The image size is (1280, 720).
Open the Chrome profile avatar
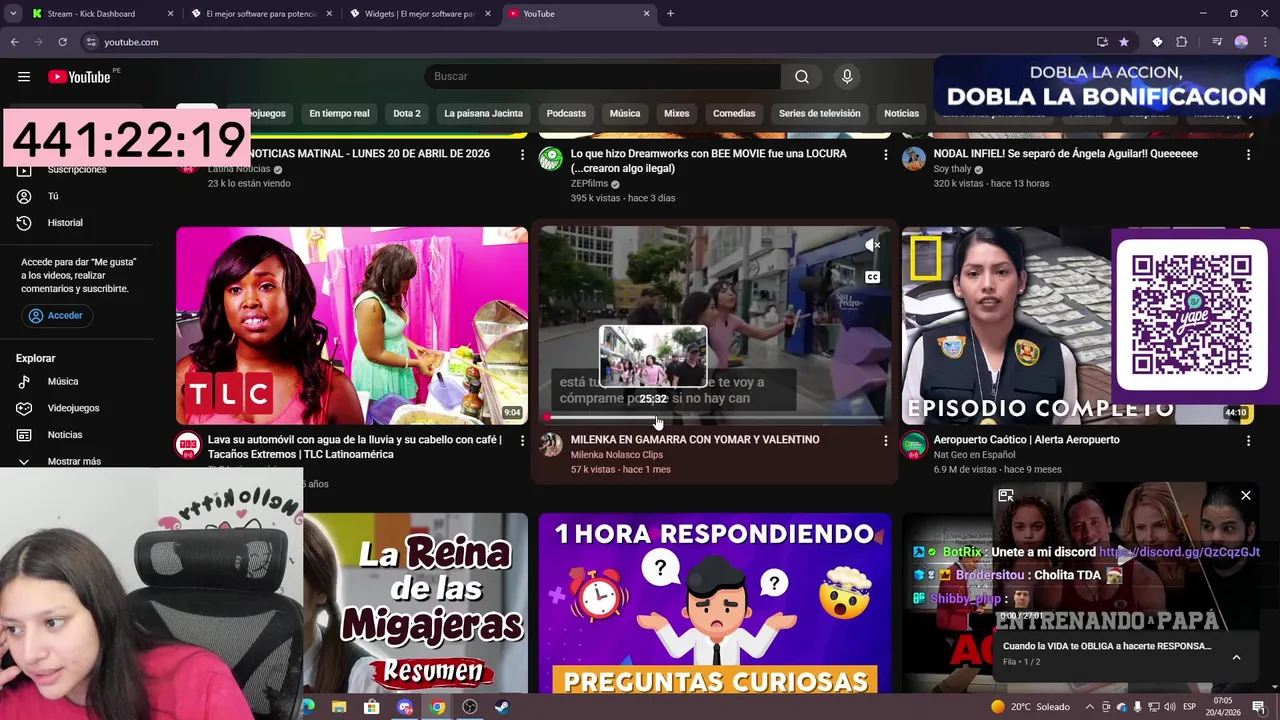point(1241,42)
